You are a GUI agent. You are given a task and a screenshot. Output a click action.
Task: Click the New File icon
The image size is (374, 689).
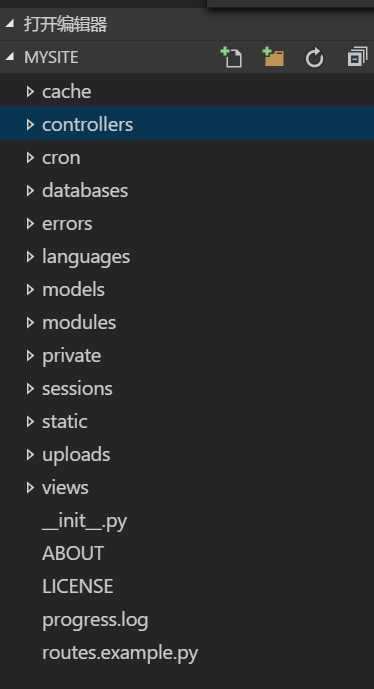pos(231,57)
